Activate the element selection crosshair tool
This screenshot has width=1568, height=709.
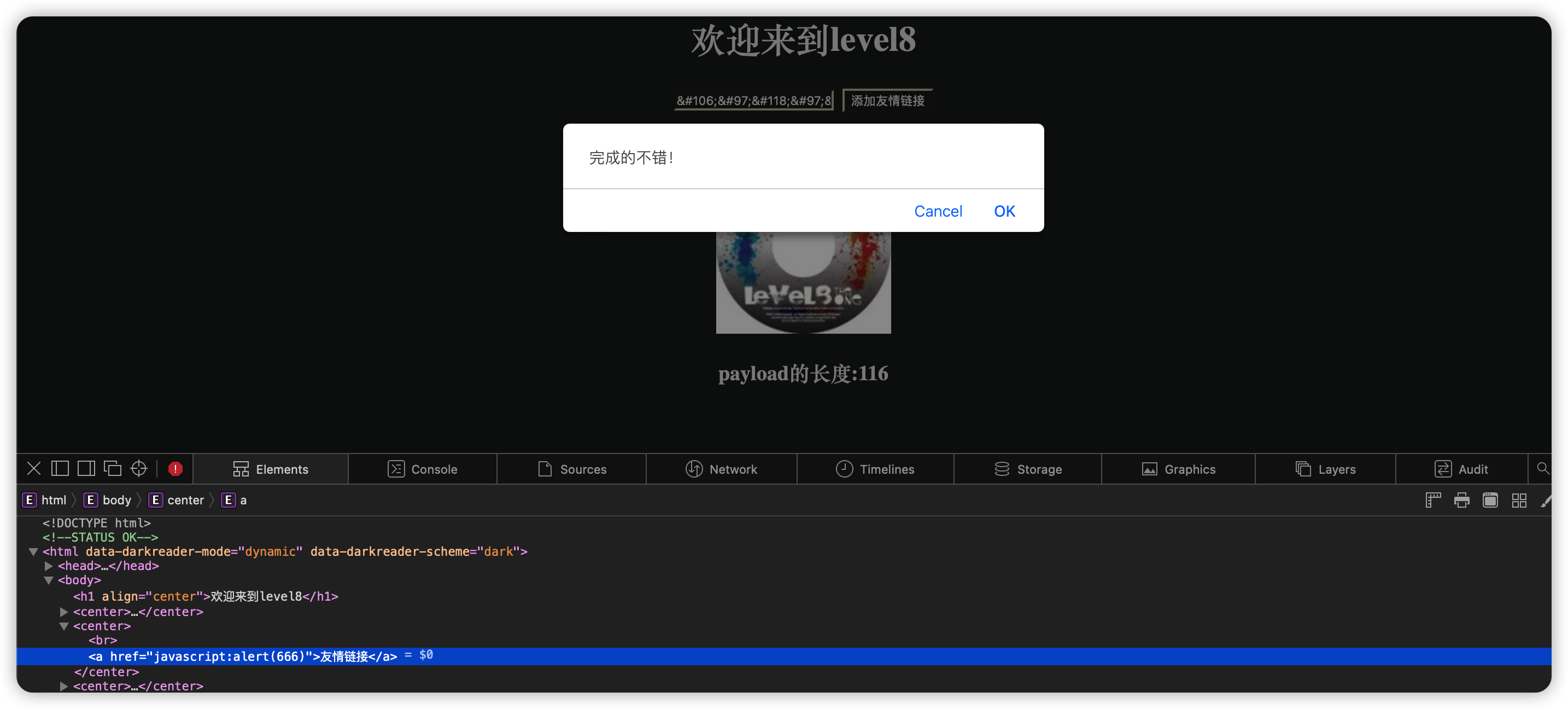[x=139, y=468]
